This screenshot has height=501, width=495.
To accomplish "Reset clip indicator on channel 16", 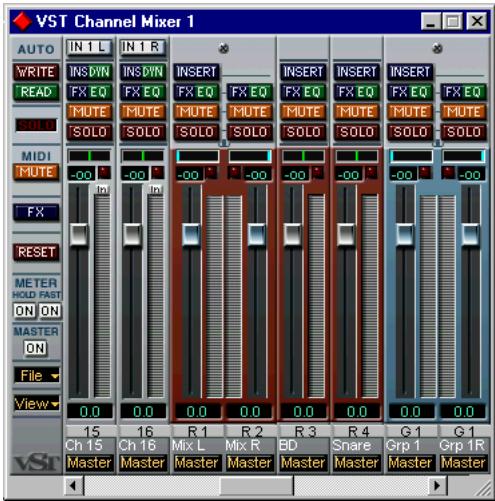I will [x=158, y=173].
